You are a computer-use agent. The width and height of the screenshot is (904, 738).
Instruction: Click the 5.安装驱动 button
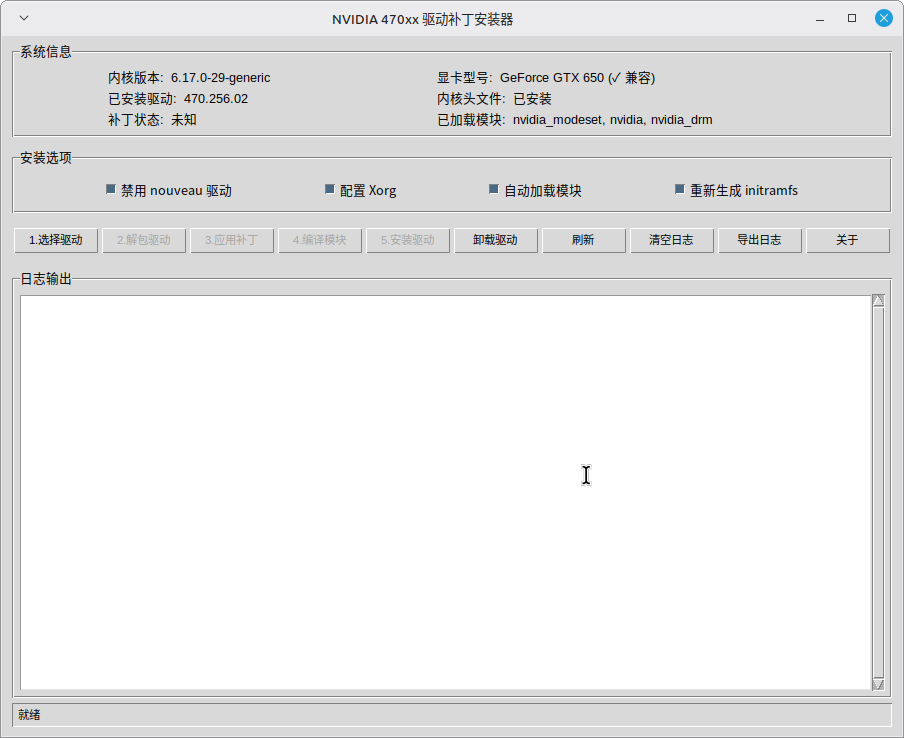(x=408, y=240)
